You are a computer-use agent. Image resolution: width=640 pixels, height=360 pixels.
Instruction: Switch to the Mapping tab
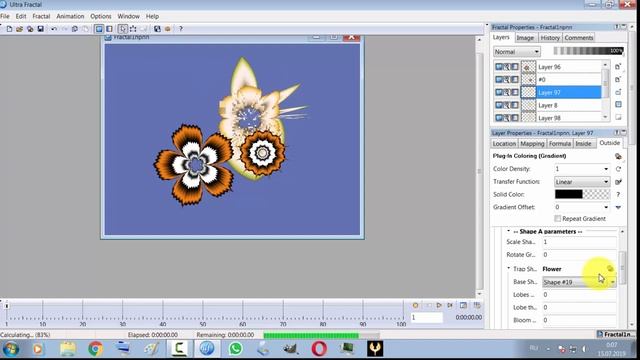pyautogui.click(x=532, y=144)
